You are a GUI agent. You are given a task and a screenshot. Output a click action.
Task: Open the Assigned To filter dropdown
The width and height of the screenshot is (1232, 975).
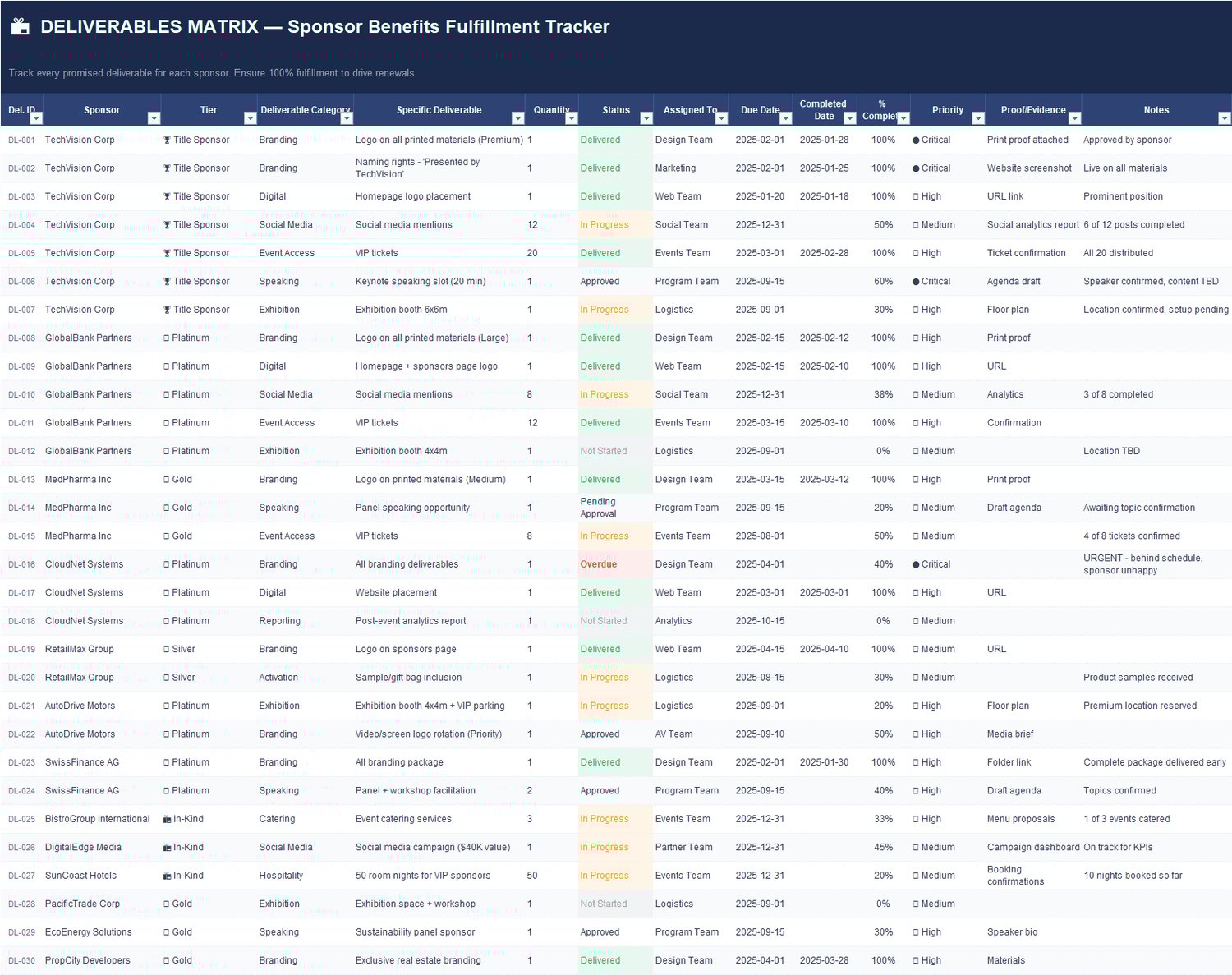click(721, 118)
